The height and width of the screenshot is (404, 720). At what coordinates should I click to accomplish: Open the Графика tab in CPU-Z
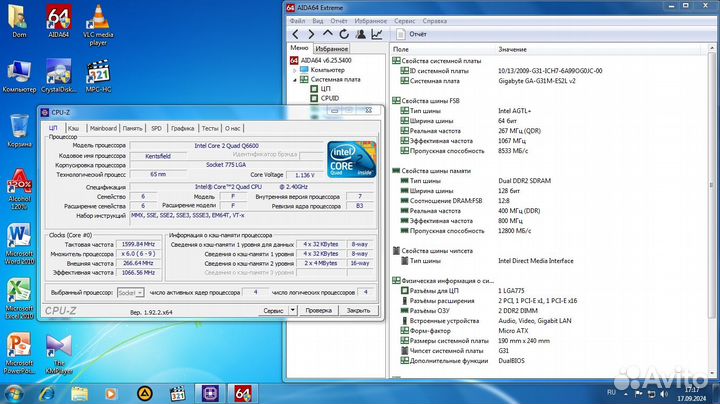coord(182,128)
